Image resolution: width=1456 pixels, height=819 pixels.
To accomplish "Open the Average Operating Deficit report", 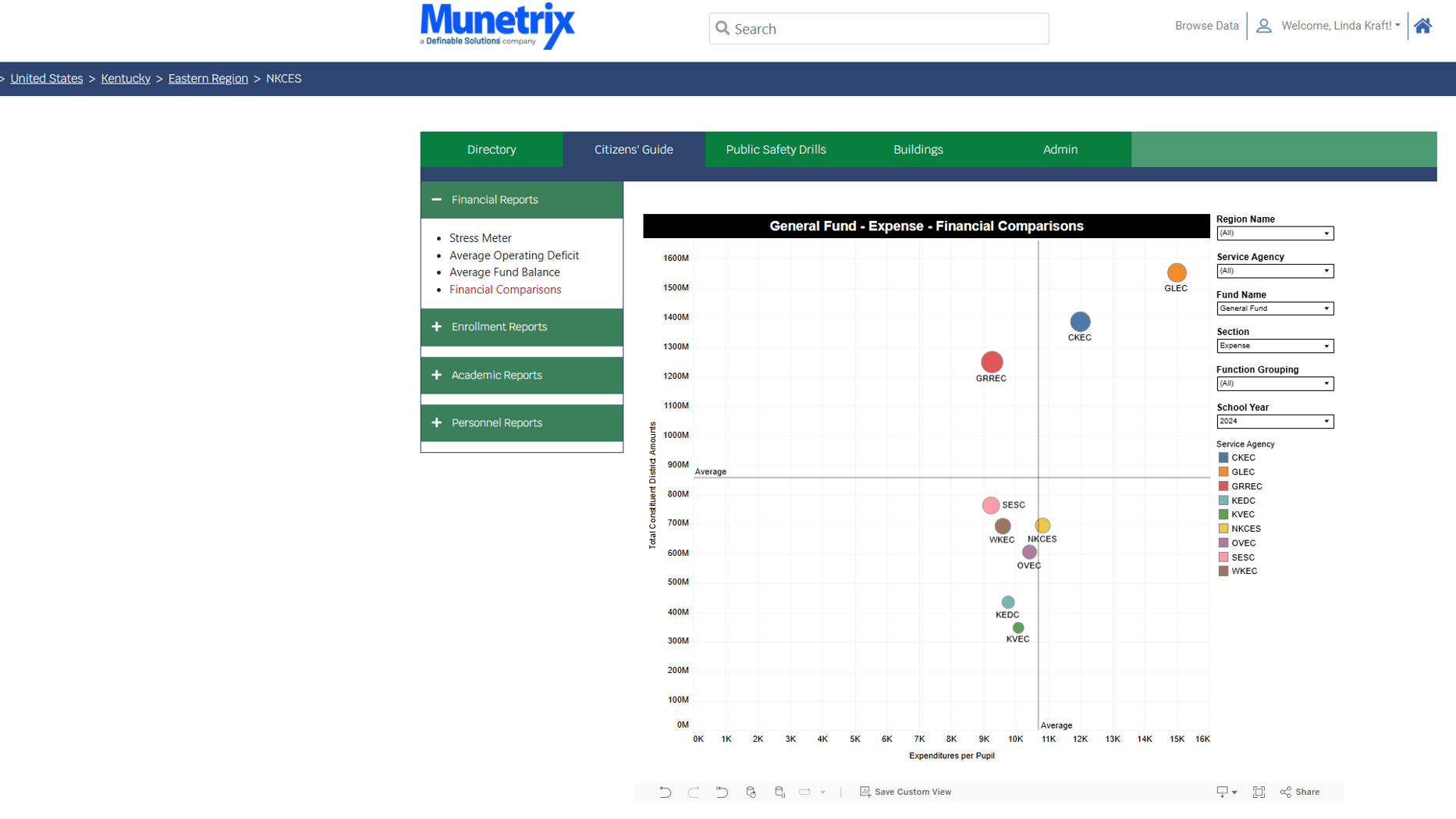I will tap(514, 255).
